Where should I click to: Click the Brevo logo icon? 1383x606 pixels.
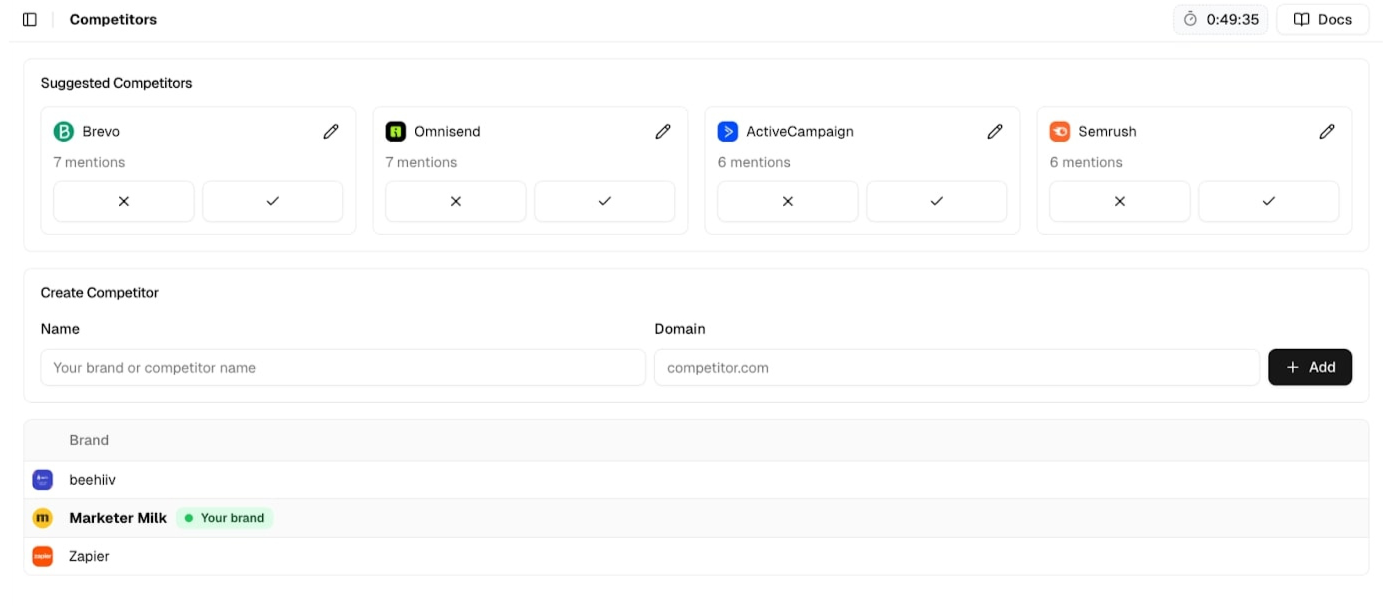(x=60, y=131)
